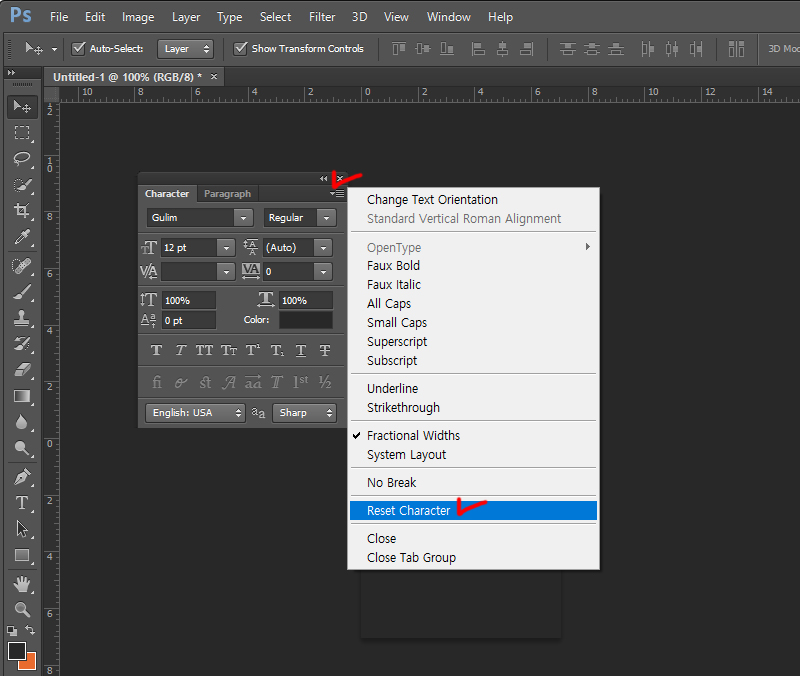Image resolution: width=800 pixels, height=676 pixels.
Task: Select the Blur tool
Action: click(22, 422)
